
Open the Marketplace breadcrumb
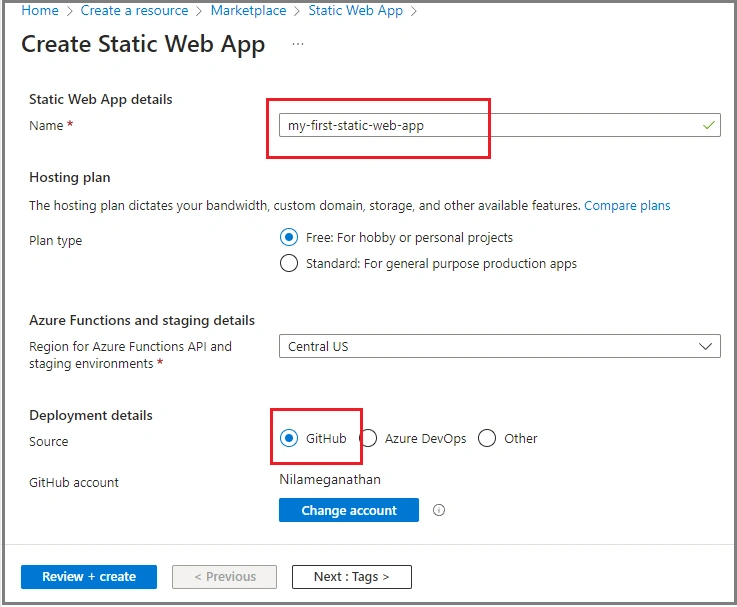(x=248, y=10)
